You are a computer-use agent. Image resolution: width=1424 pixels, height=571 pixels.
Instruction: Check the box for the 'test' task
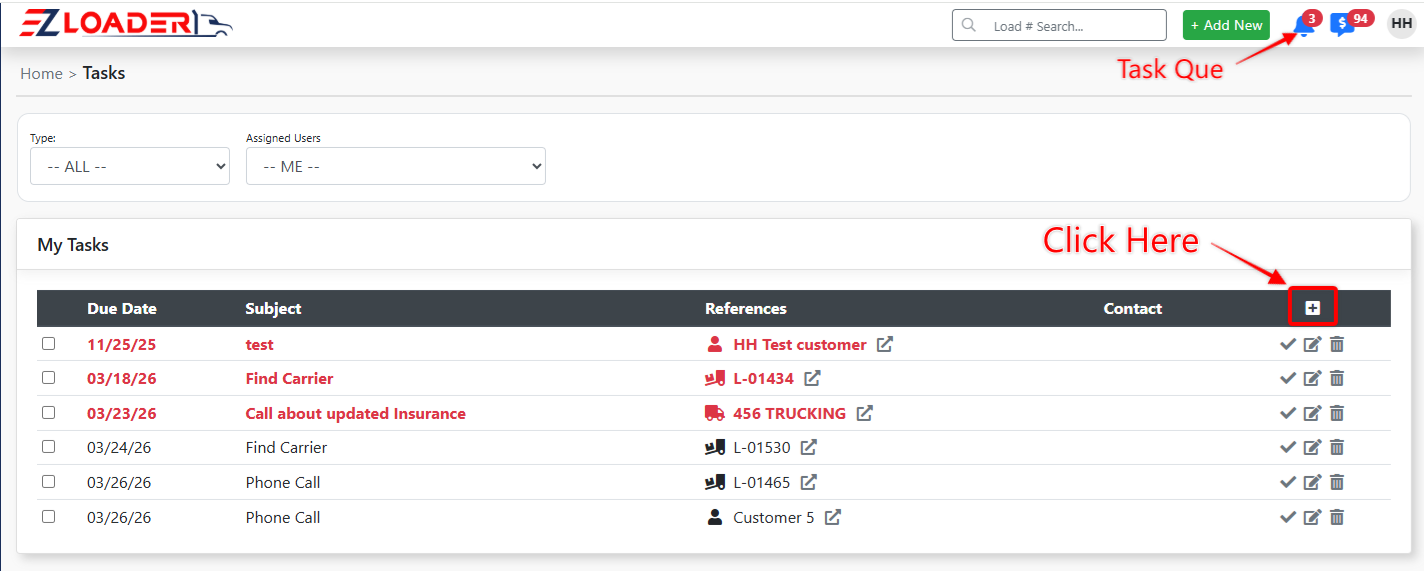(x=48, y=343)
